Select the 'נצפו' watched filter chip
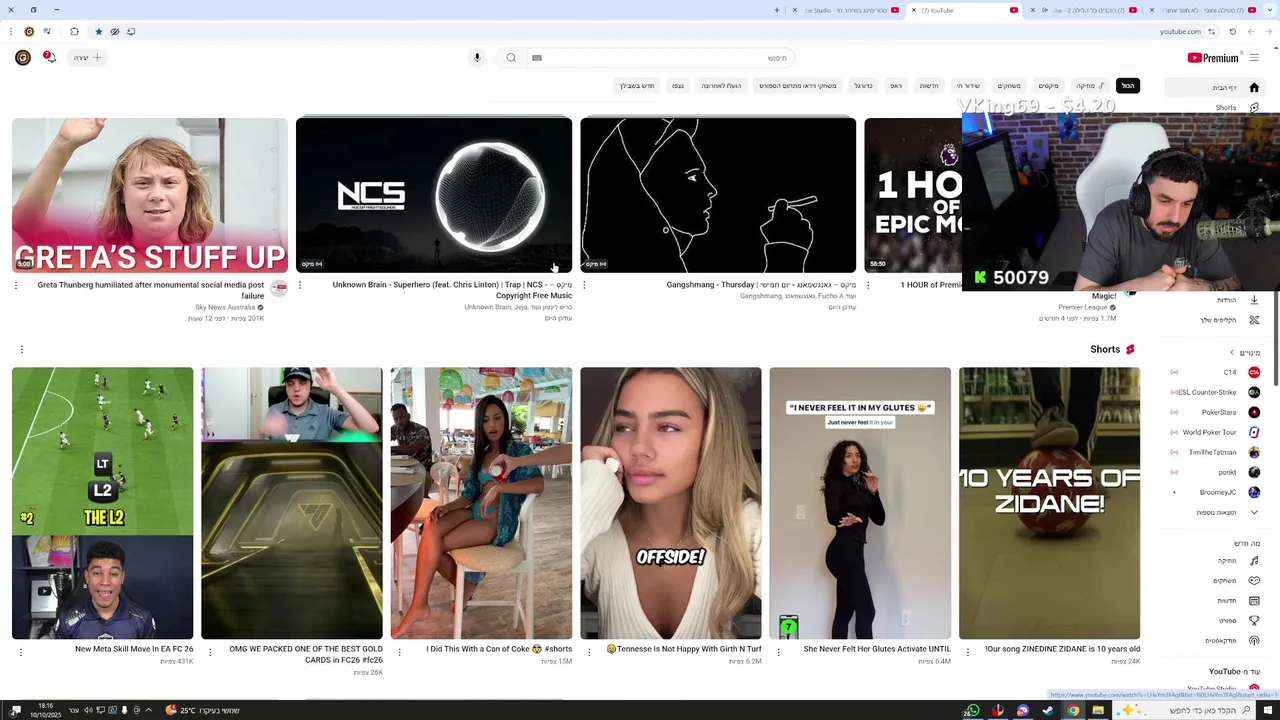1280x720 pixels. 678,86
